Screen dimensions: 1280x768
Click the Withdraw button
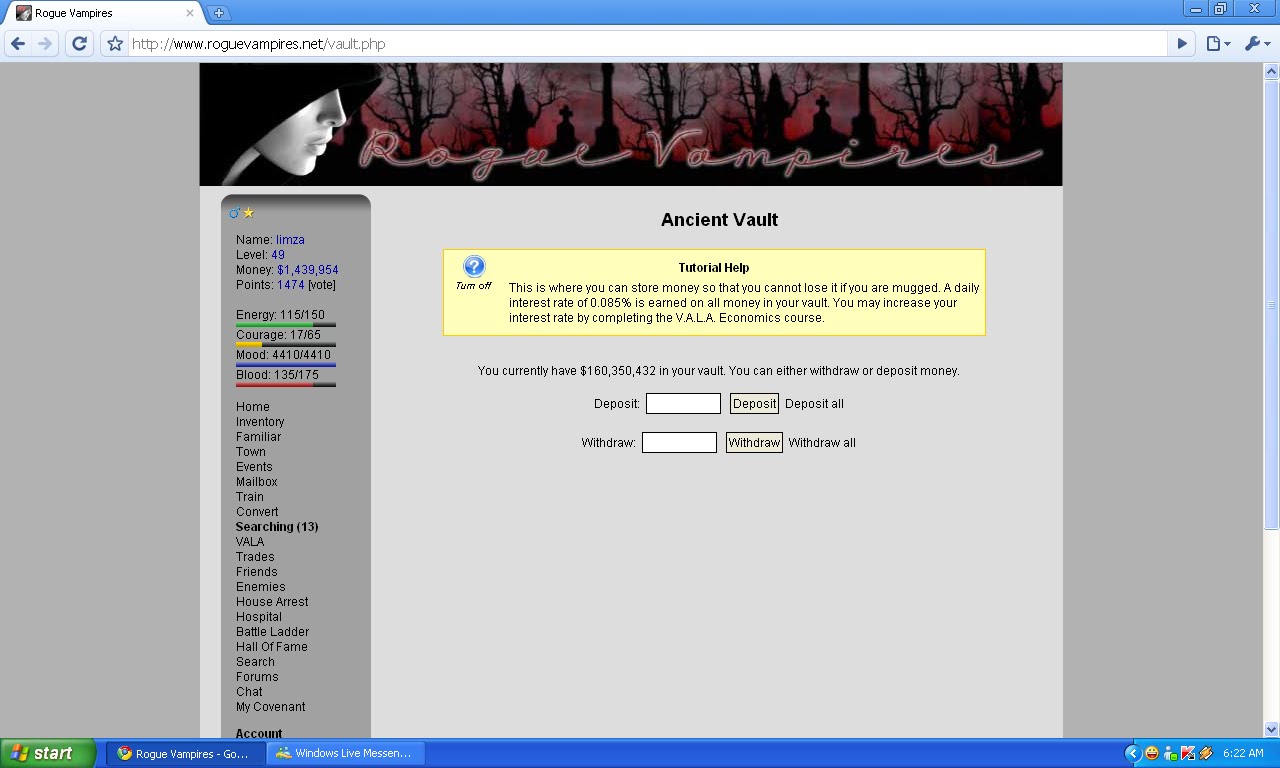point(754,442)
